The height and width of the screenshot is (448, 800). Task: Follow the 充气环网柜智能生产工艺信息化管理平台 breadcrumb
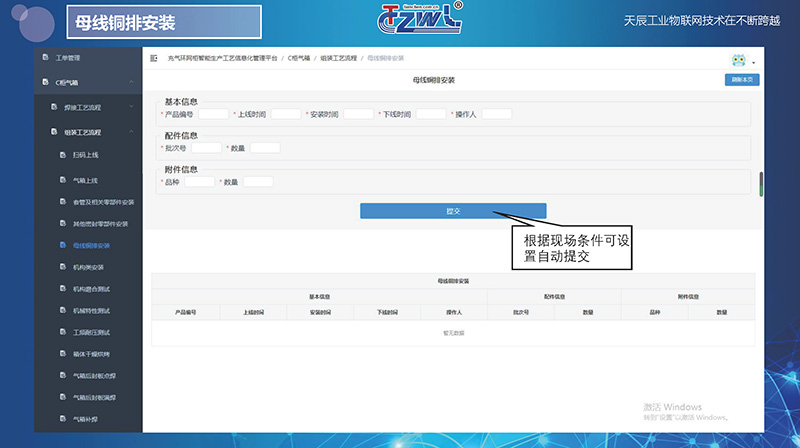[x=222, y=58]
